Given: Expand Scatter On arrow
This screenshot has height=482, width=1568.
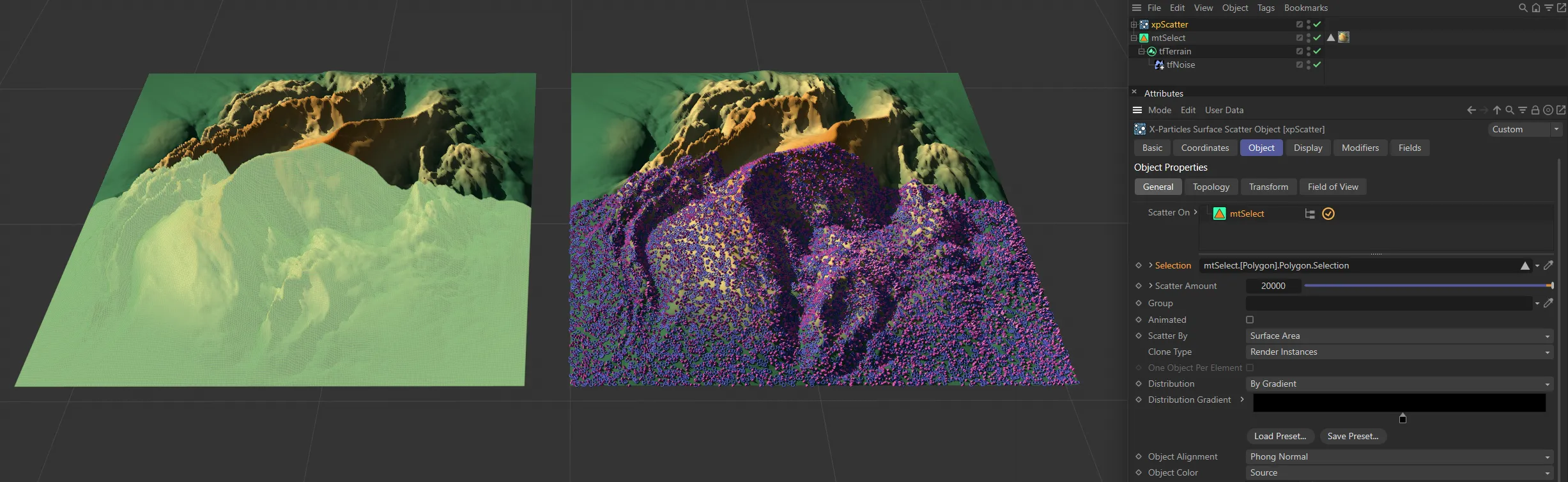Looking at the screenshot, I should (x=1195, y=212).
